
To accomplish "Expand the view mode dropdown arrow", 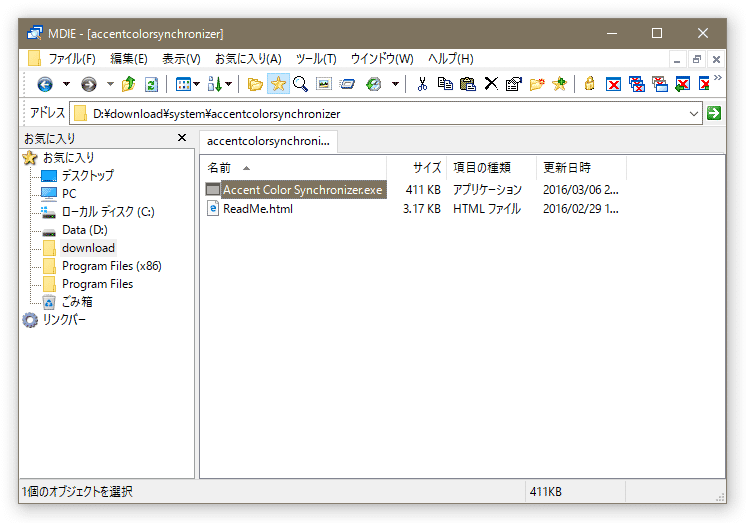I will [196, 84].
